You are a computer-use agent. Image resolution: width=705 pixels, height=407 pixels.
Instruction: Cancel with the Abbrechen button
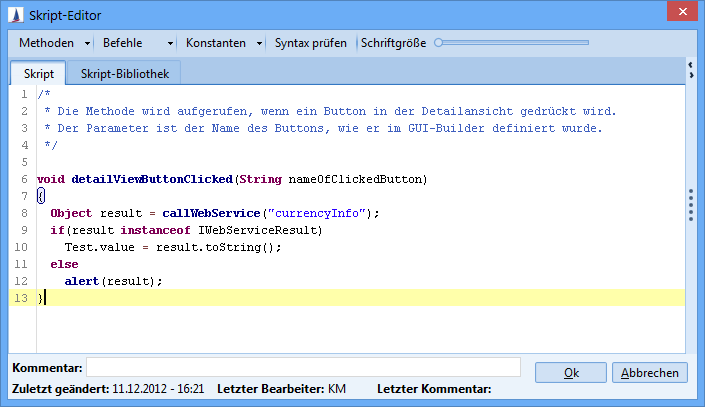tap(650, 372)
